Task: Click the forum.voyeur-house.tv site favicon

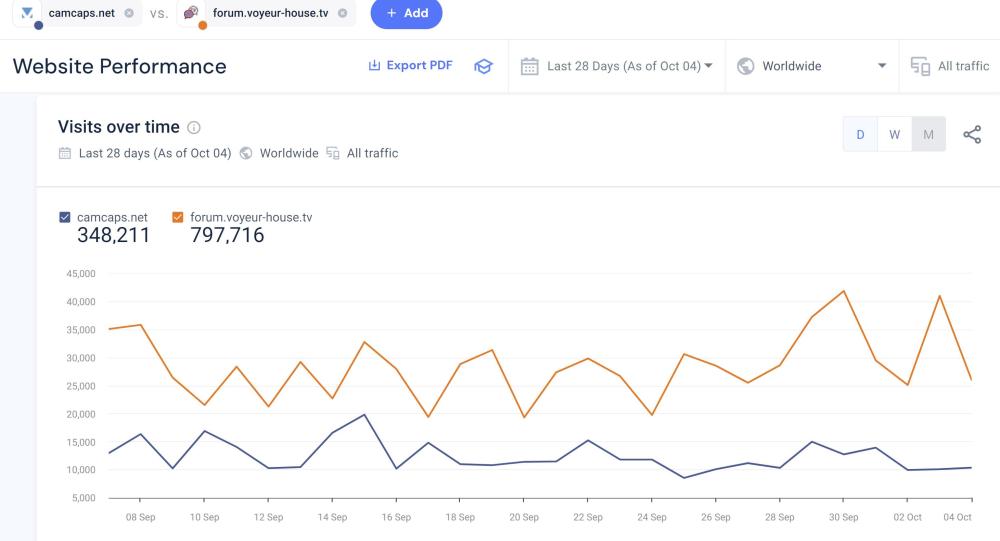Action: pos(191,13)
